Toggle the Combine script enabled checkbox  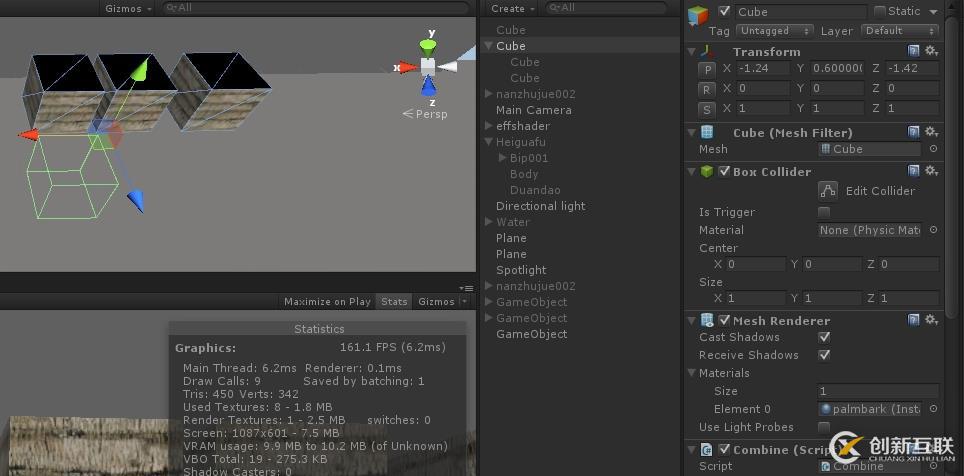pyautogui.click(x=724, y=449)
